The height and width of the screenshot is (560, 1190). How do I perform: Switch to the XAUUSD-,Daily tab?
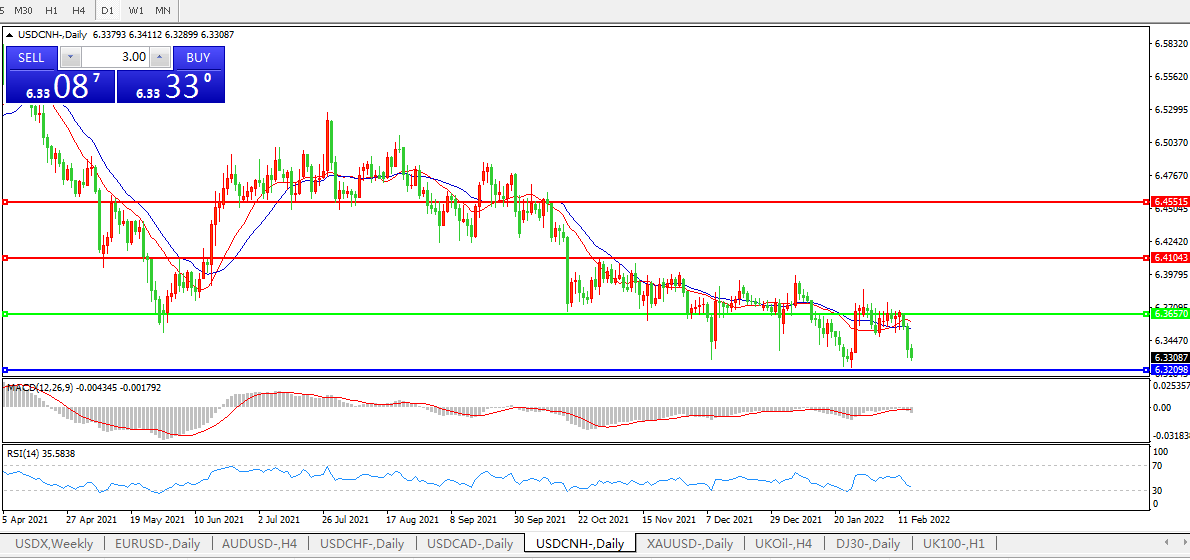pyautogui.click(x=689, y=544)
